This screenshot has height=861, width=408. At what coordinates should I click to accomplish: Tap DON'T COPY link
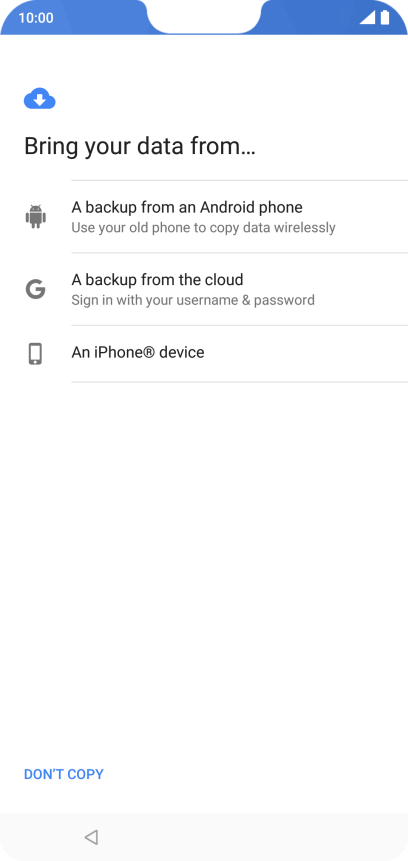[x=64, y=774]
